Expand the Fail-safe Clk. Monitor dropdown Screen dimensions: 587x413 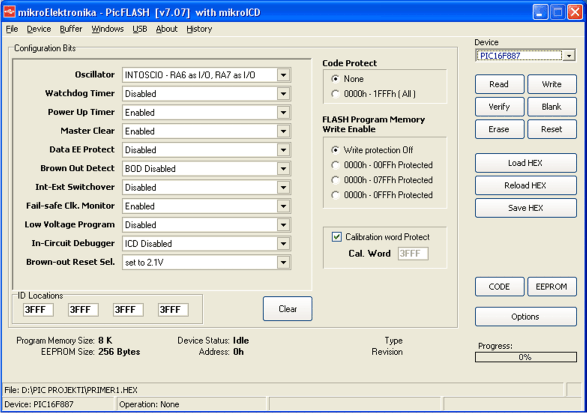[283, 206]
